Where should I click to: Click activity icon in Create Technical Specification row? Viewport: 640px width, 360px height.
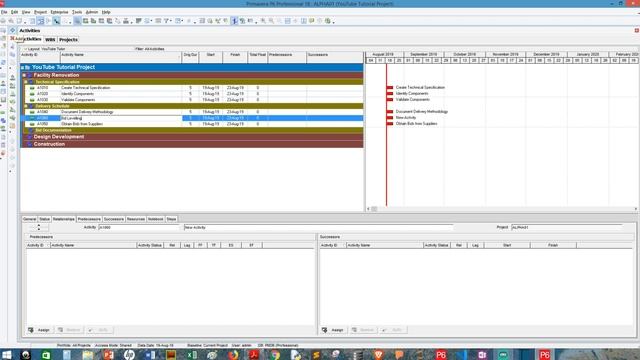pos(32,88)
